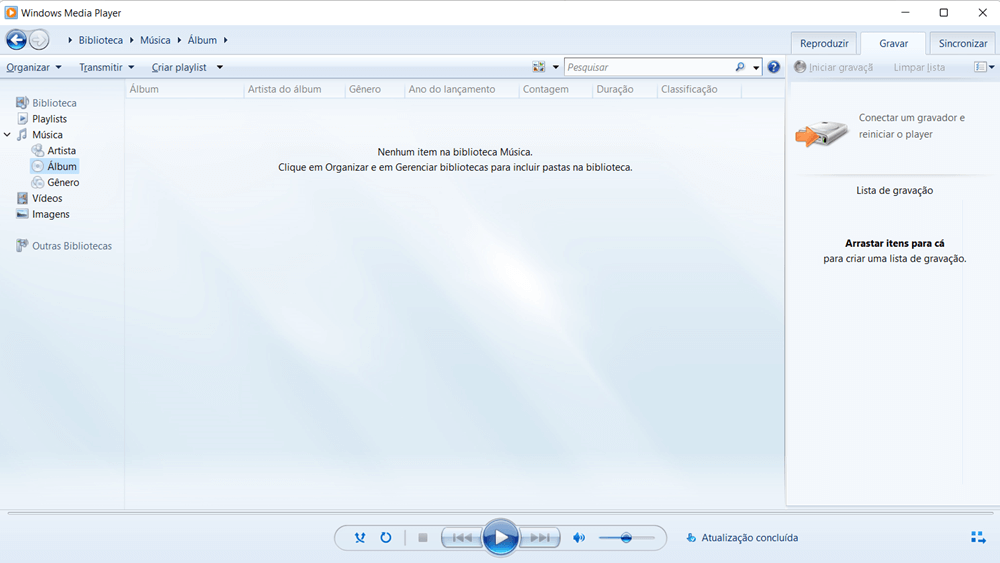Switch to the Sincronizar tab
Viewport: 1000px width, 563px height.
[x=963, y=43]
